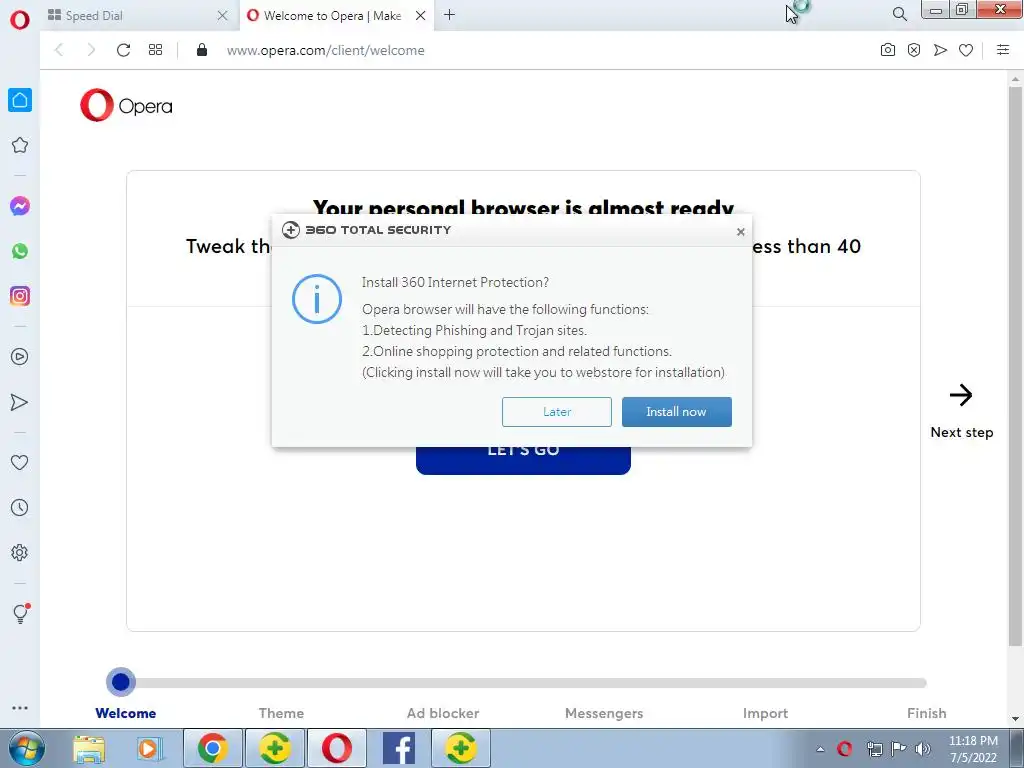The width and height of the screenshot is (1024, 768).
Task: Launch WhatsApp from the sidebar
Action: click(20, 251)
